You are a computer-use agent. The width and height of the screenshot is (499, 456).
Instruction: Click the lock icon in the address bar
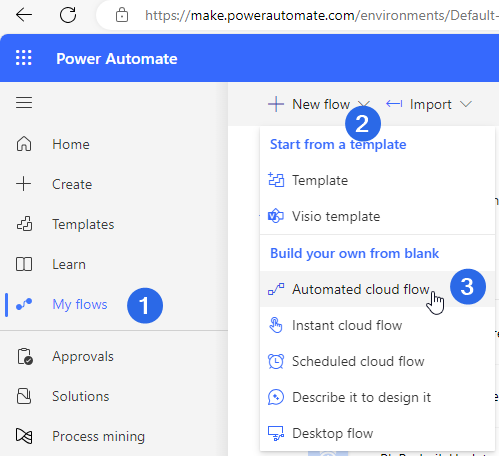tap(122, 15)
